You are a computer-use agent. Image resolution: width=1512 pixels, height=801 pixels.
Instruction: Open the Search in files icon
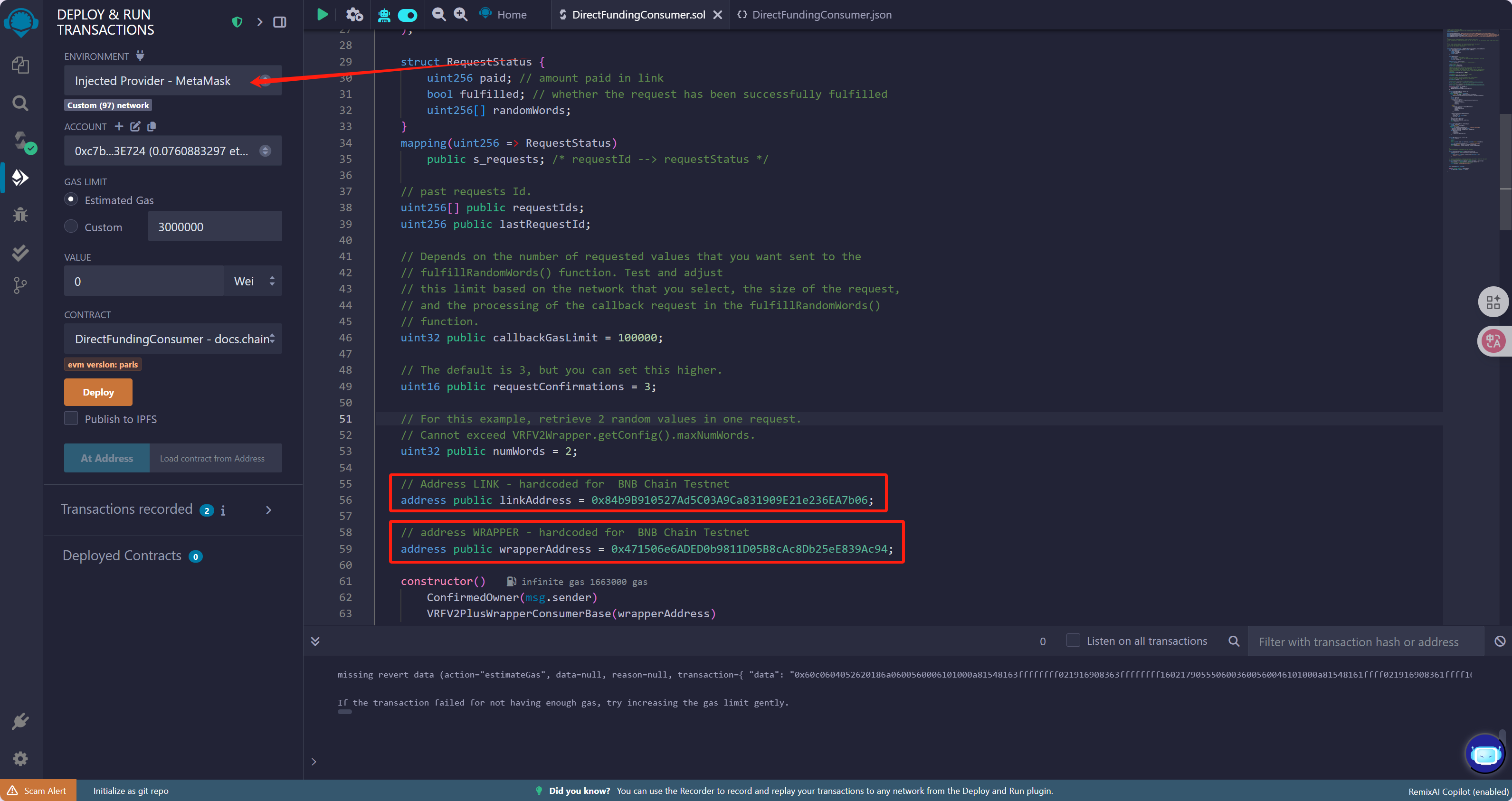[20, 104]
